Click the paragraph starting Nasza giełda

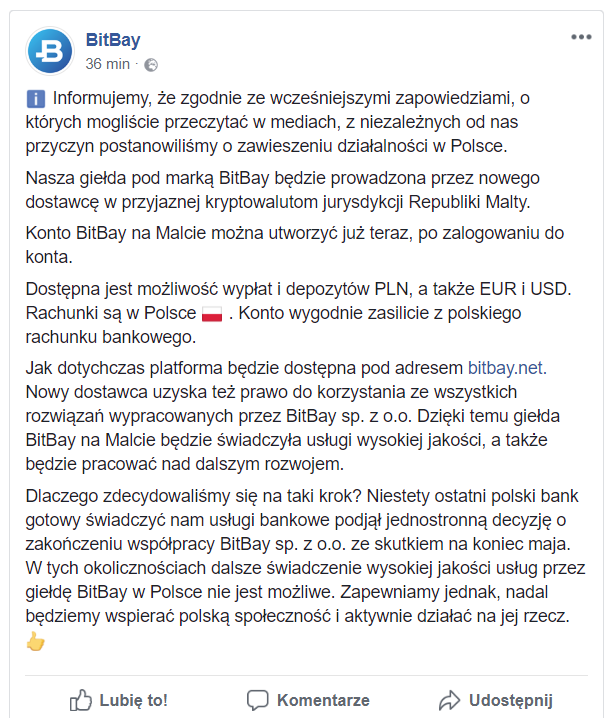click(283, 190)
